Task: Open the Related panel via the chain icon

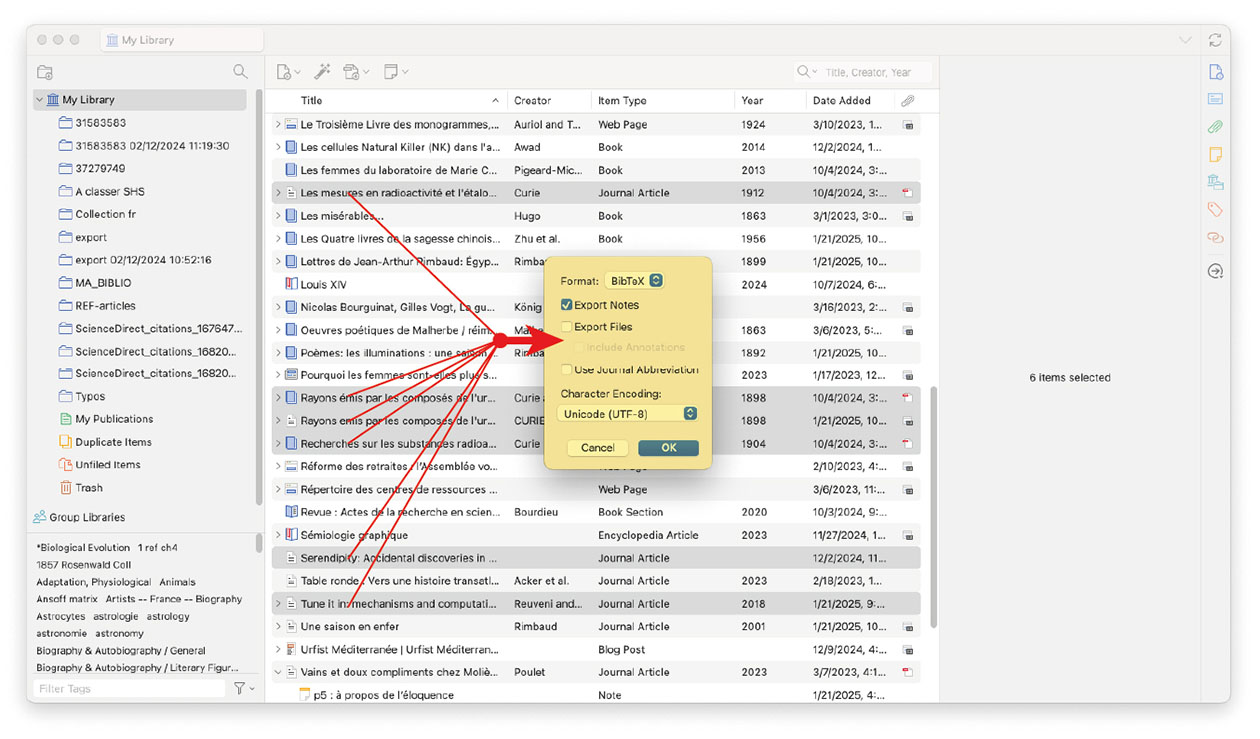Action: coord(1215,237)
